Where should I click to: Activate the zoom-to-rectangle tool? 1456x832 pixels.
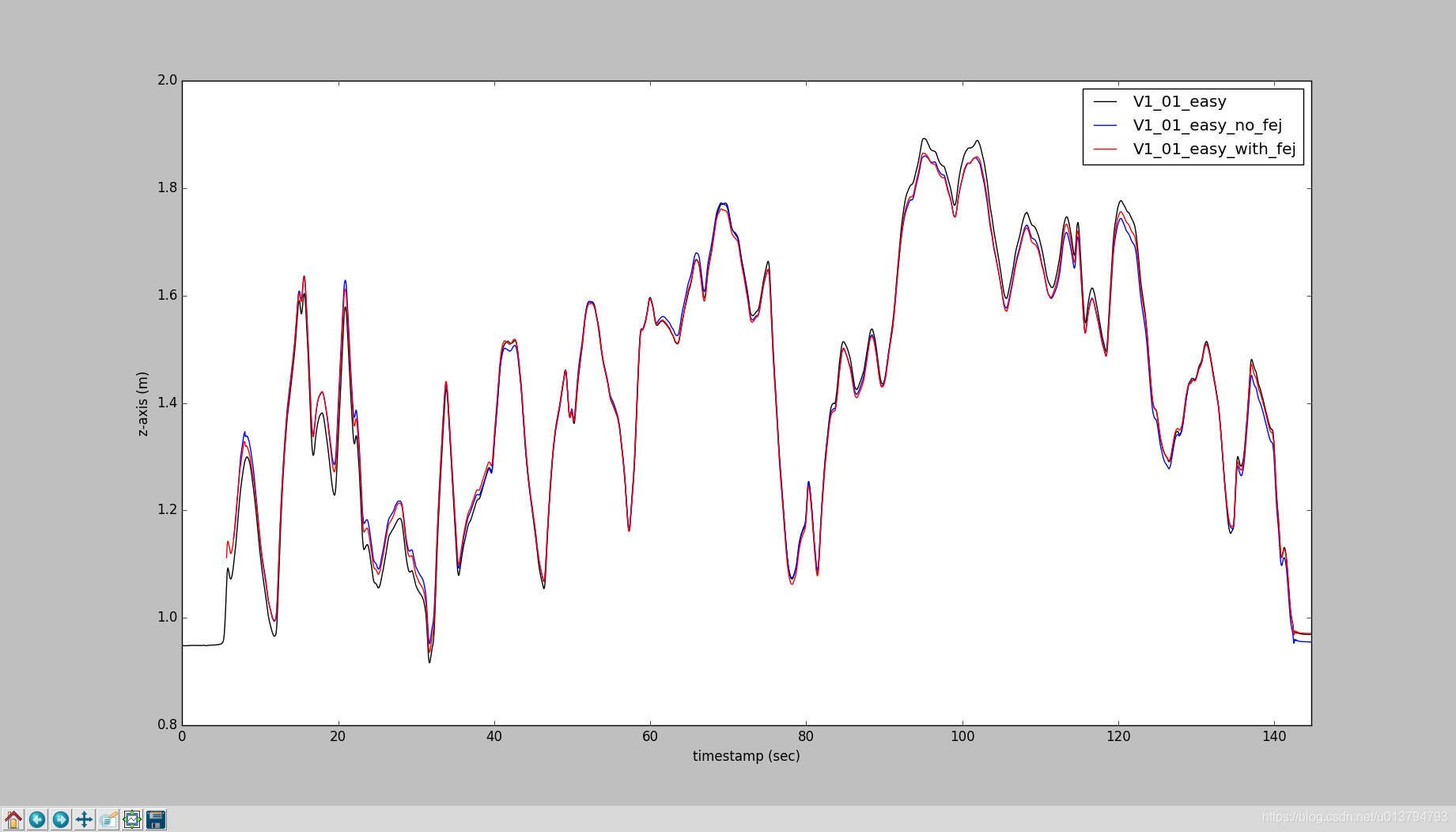tap(108, 819)
